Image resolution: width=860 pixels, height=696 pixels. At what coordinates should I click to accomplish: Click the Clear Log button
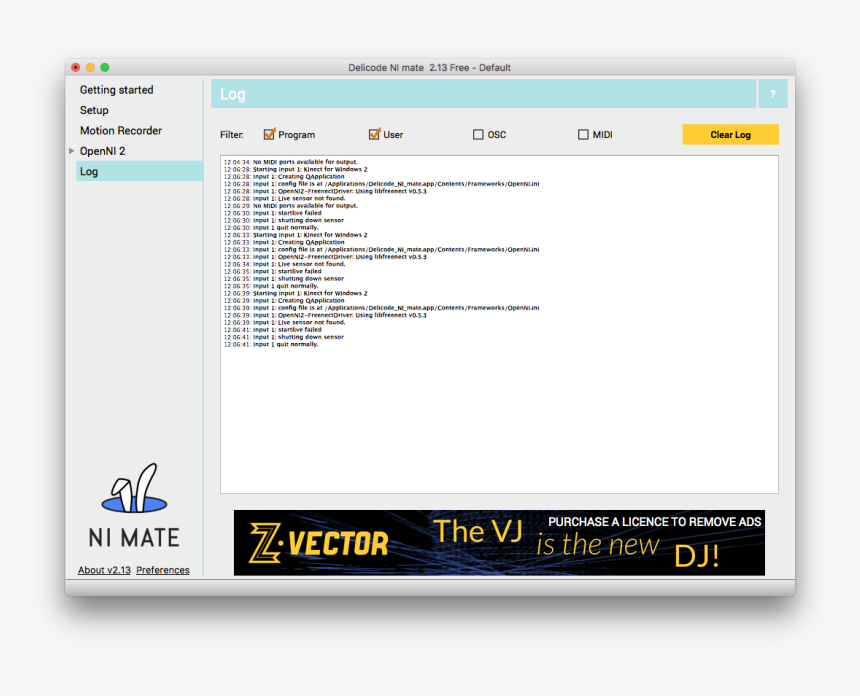pos(730,134)
